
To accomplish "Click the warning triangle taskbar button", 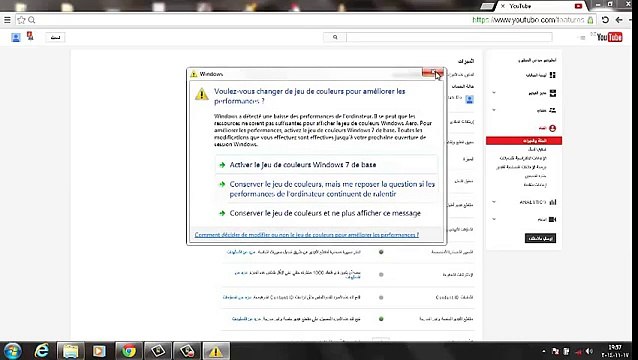I will pos(216,351).
